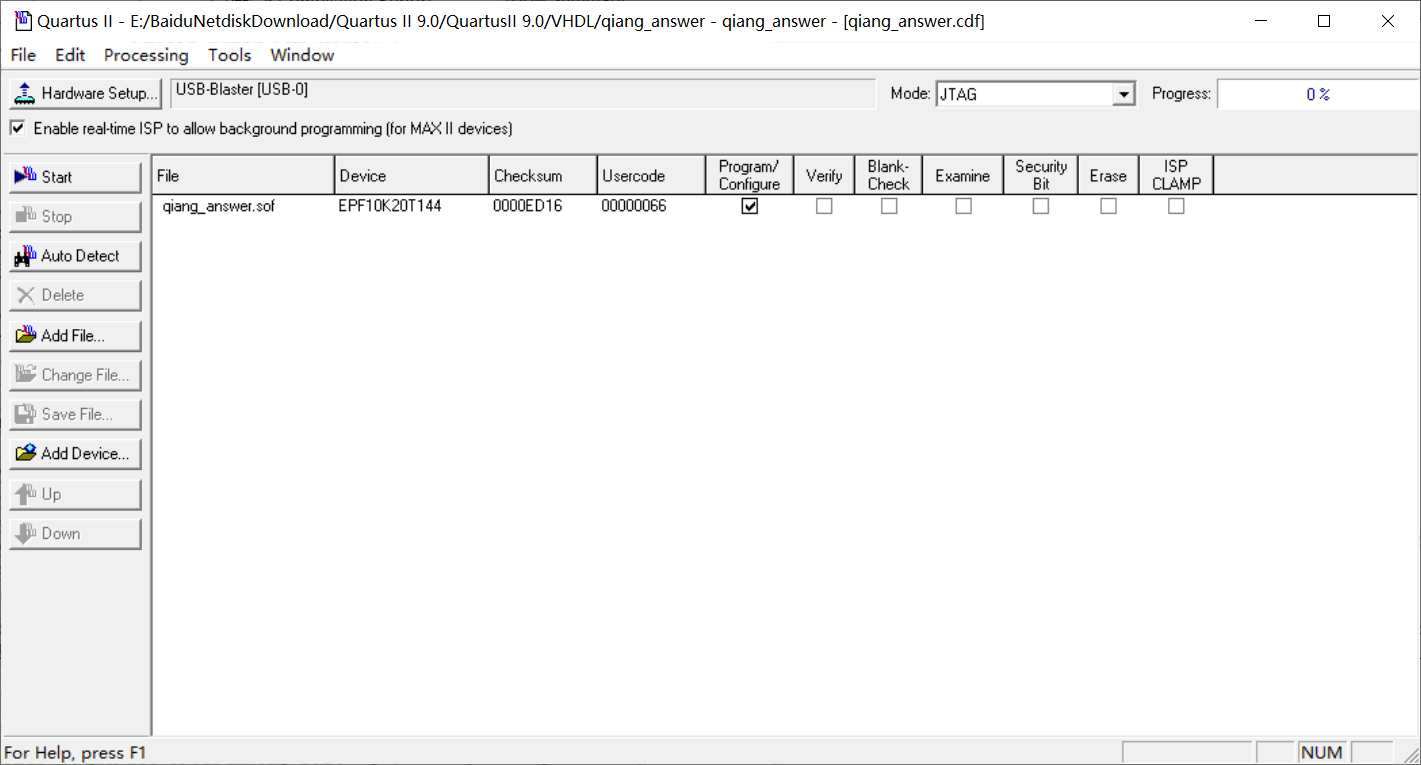Enable Examine checkbox for qiang_answer.sof
The width and height of the screenshot is (1421, 765).
[x=963, y=206]
